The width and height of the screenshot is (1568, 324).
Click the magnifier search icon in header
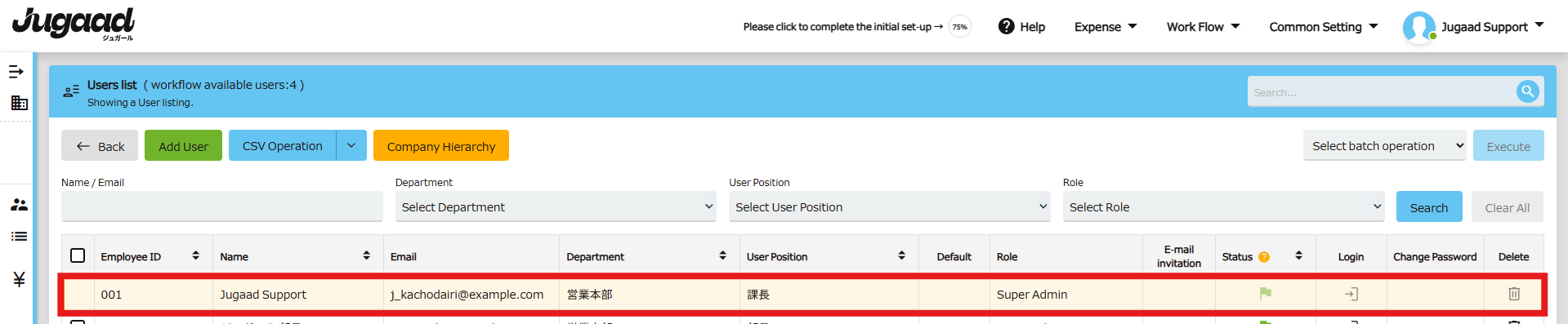[x=1527, y=91]
